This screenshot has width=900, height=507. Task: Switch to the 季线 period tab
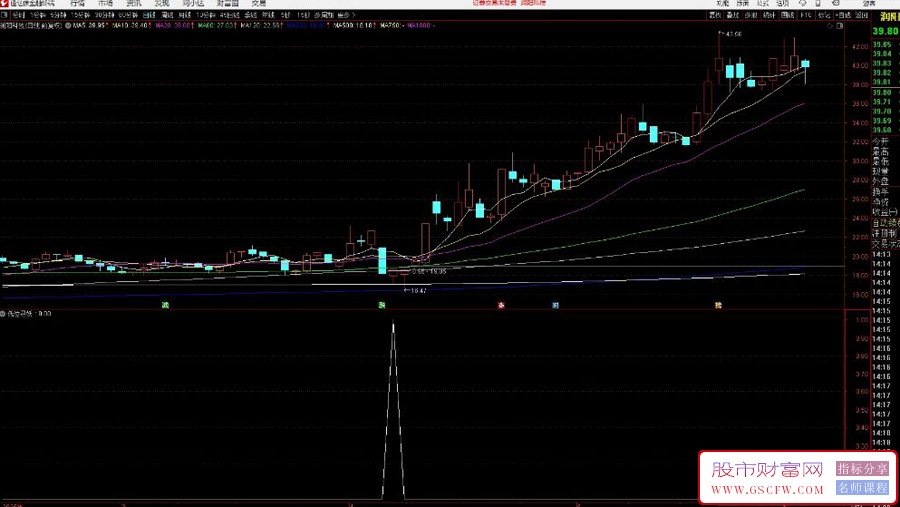(x=250, y=15)
